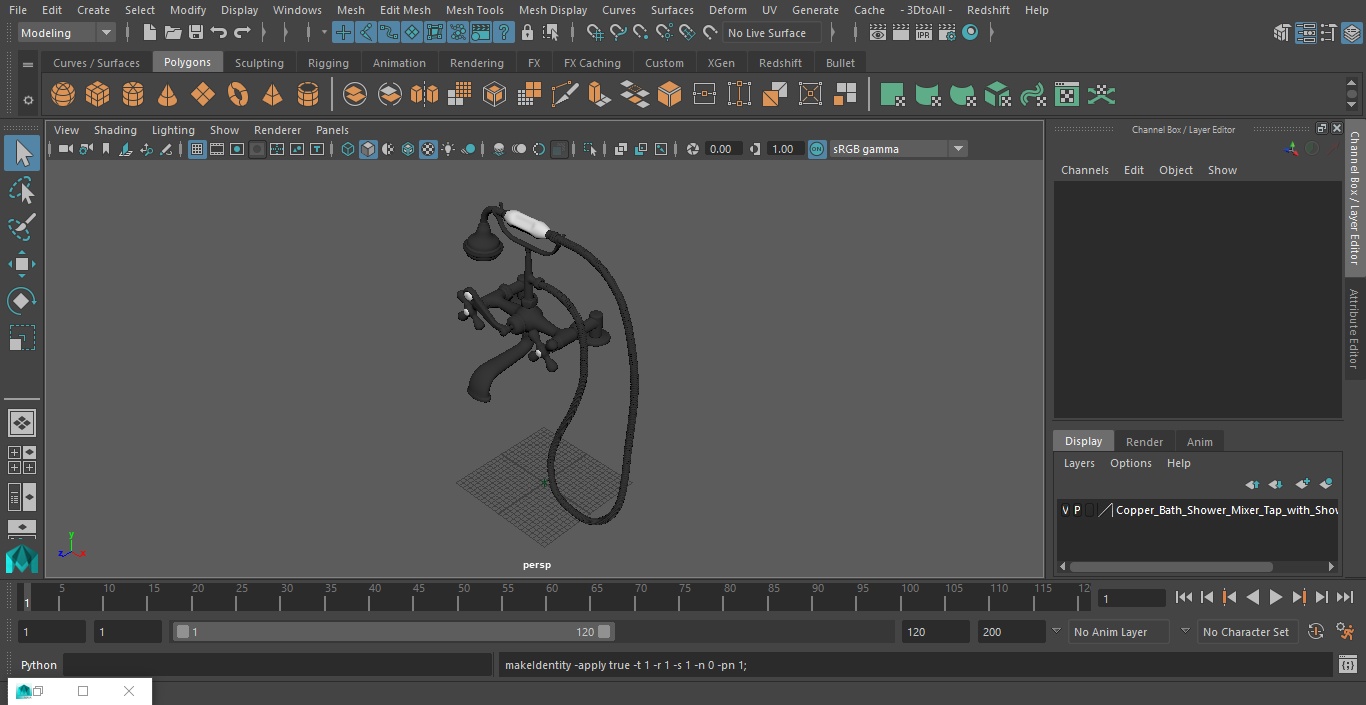Start IPR render with the IPR icon
The image size is (1366, 705).
click(923, 33)
